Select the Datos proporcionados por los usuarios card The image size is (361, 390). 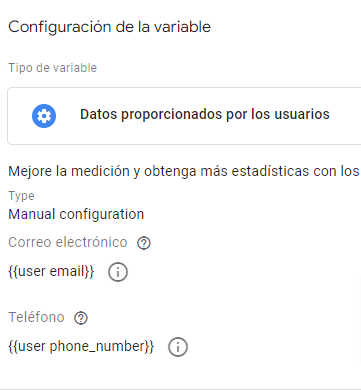(184, 116)
